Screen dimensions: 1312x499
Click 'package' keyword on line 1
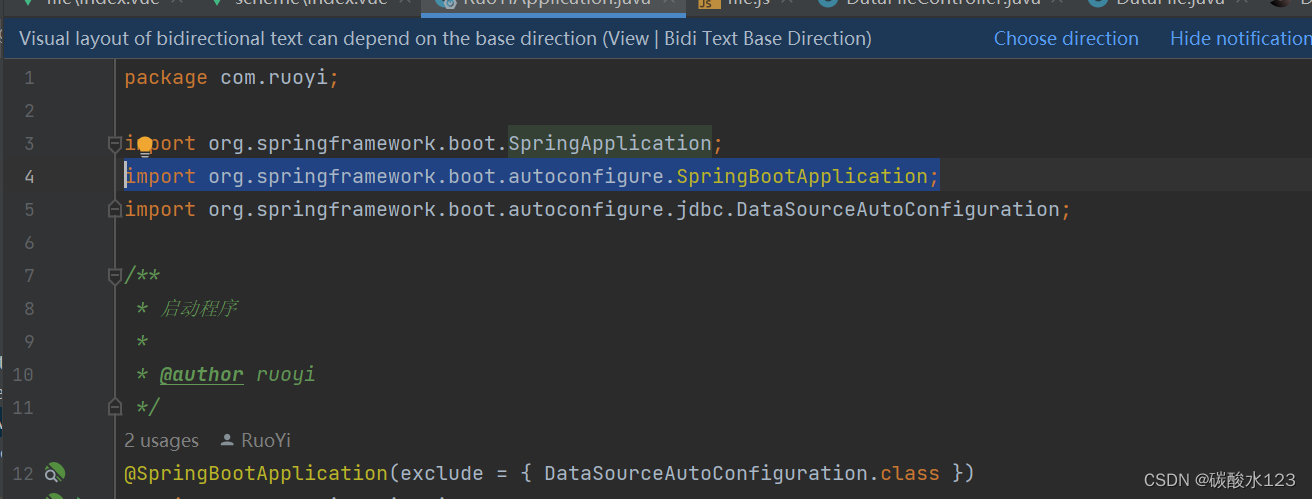pyautogui.click(x=166, y=77)
